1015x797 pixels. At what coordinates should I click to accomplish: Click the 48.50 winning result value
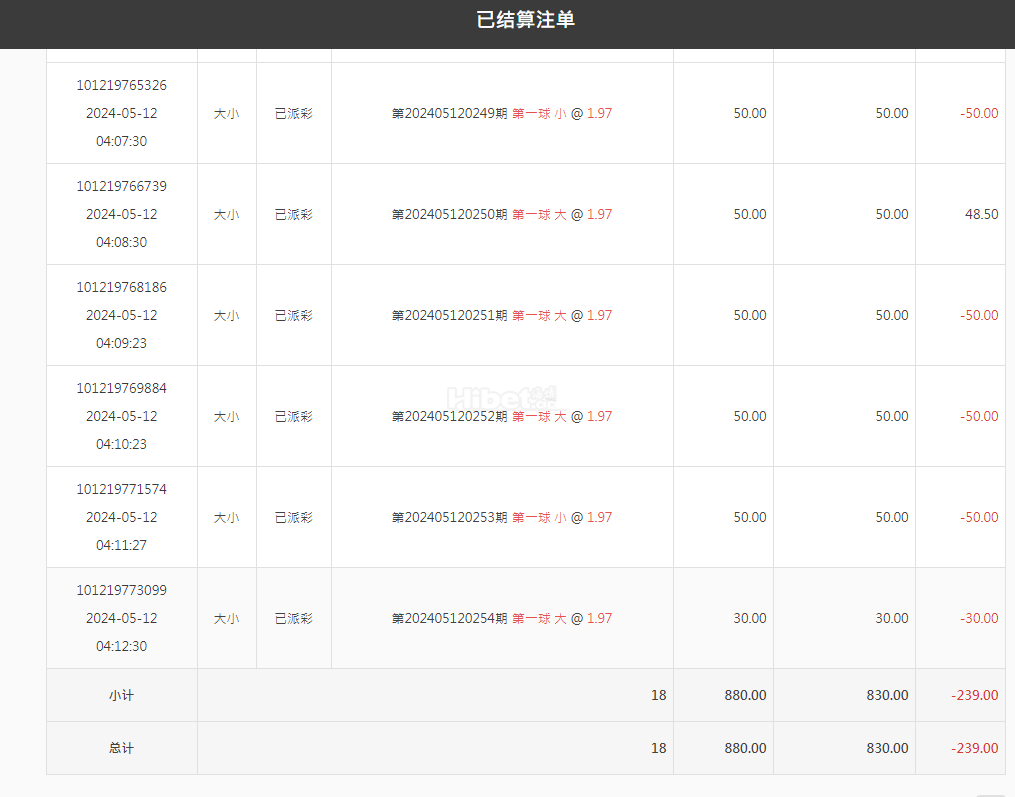click(x=981, y=214)
